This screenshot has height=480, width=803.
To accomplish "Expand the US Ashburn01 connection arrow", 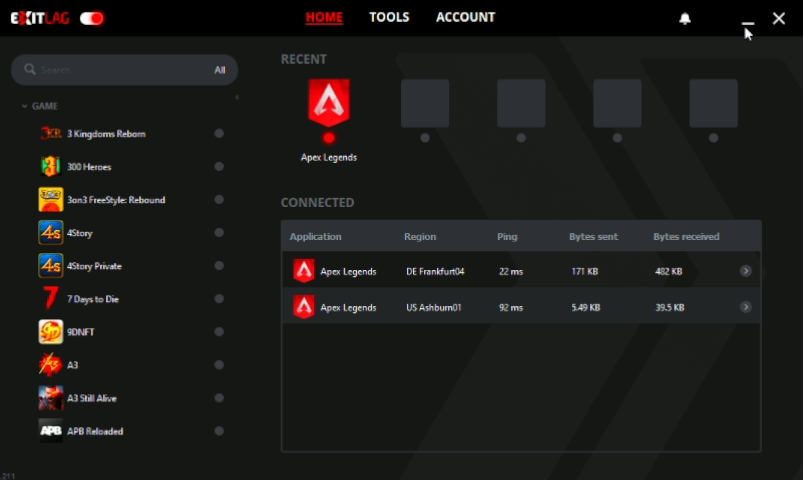I will pos(746,307).
